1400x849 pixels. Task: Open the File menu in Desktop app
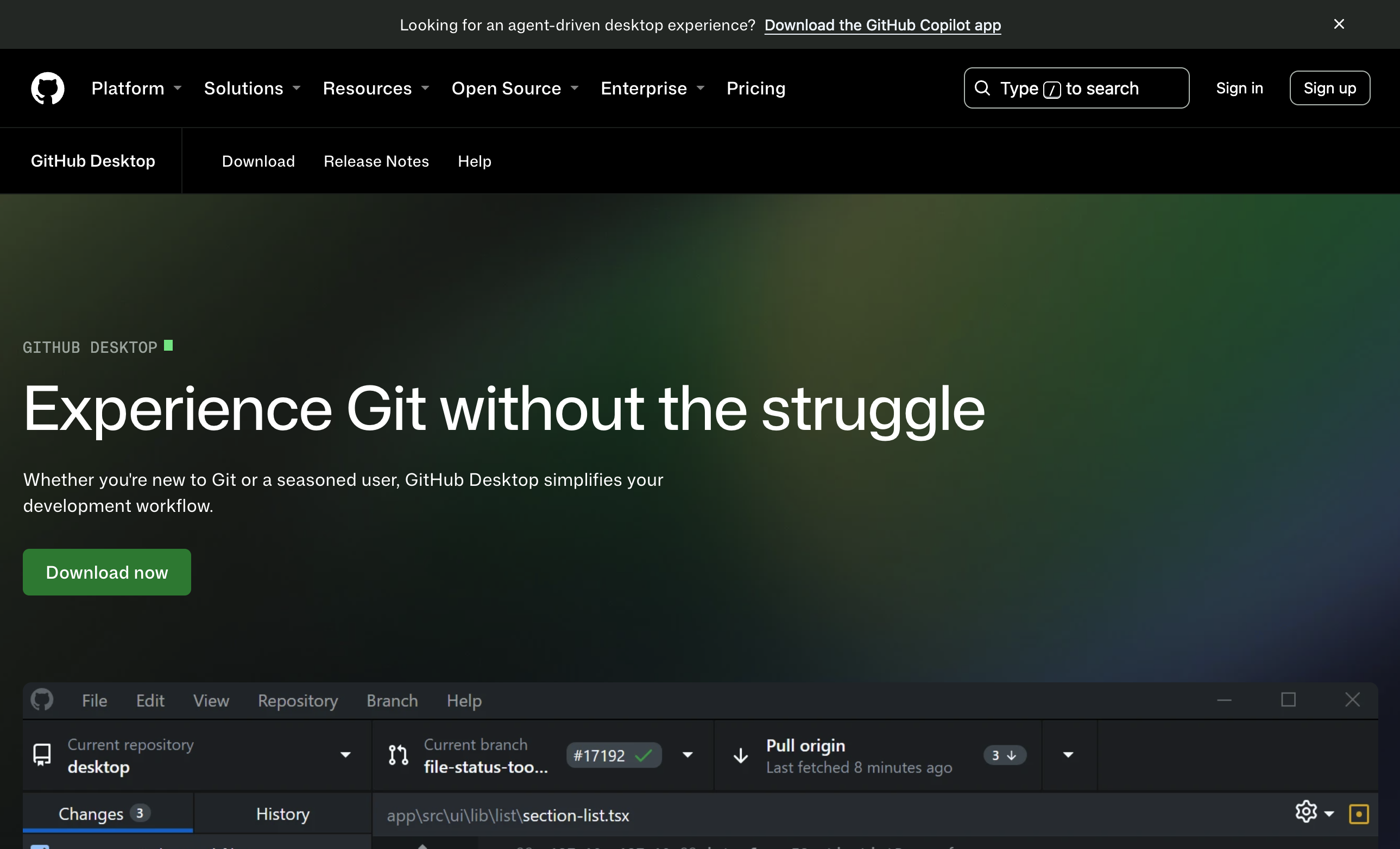click(94, 700)
